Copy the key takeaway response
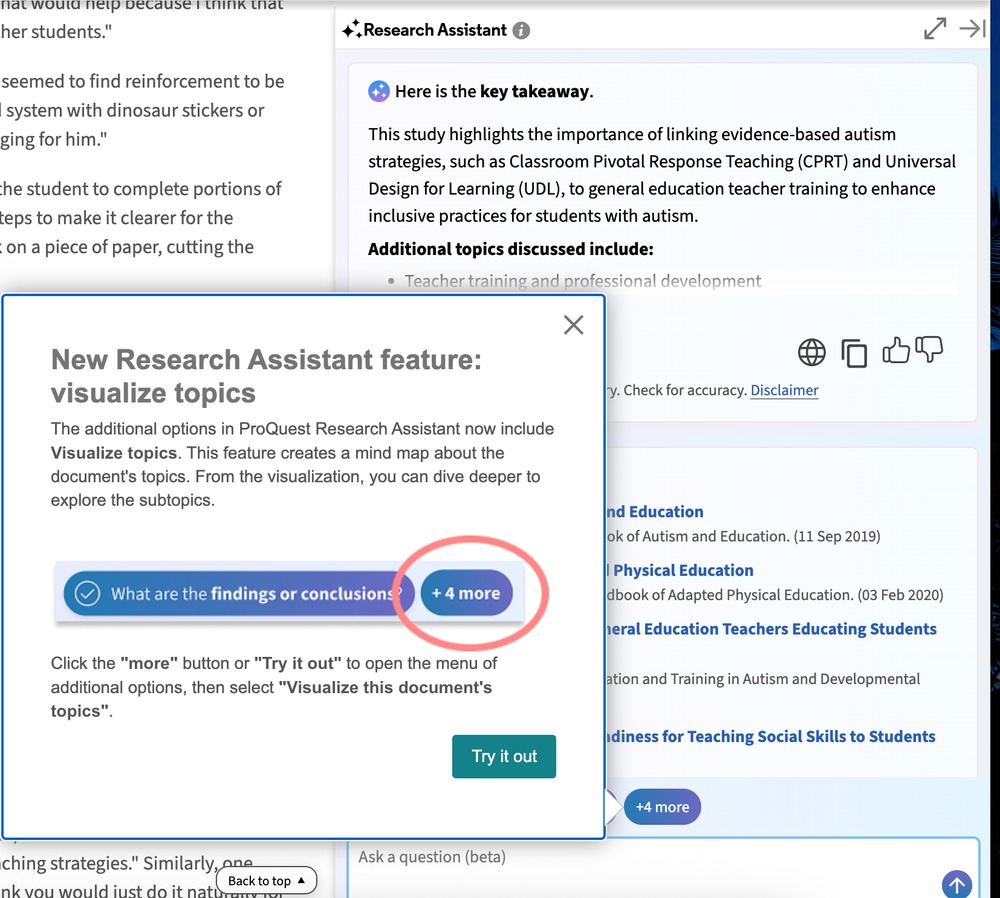This screenshot has height=898, width=1000. [854, 352]
